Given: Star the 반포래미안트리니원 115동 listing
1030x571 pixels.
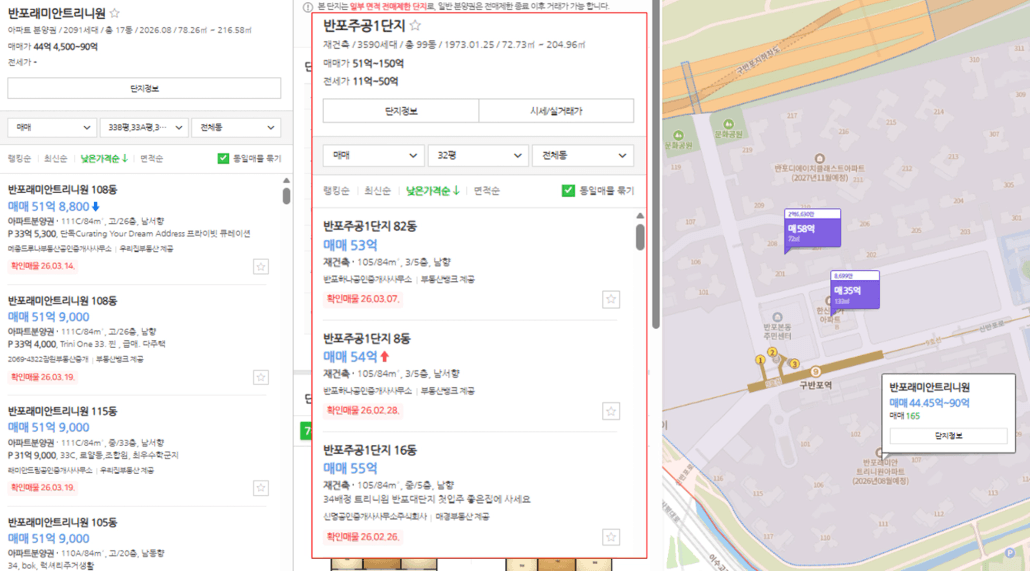Looking at the screenshot, I should pyautogui.click(x=261, y=488).
